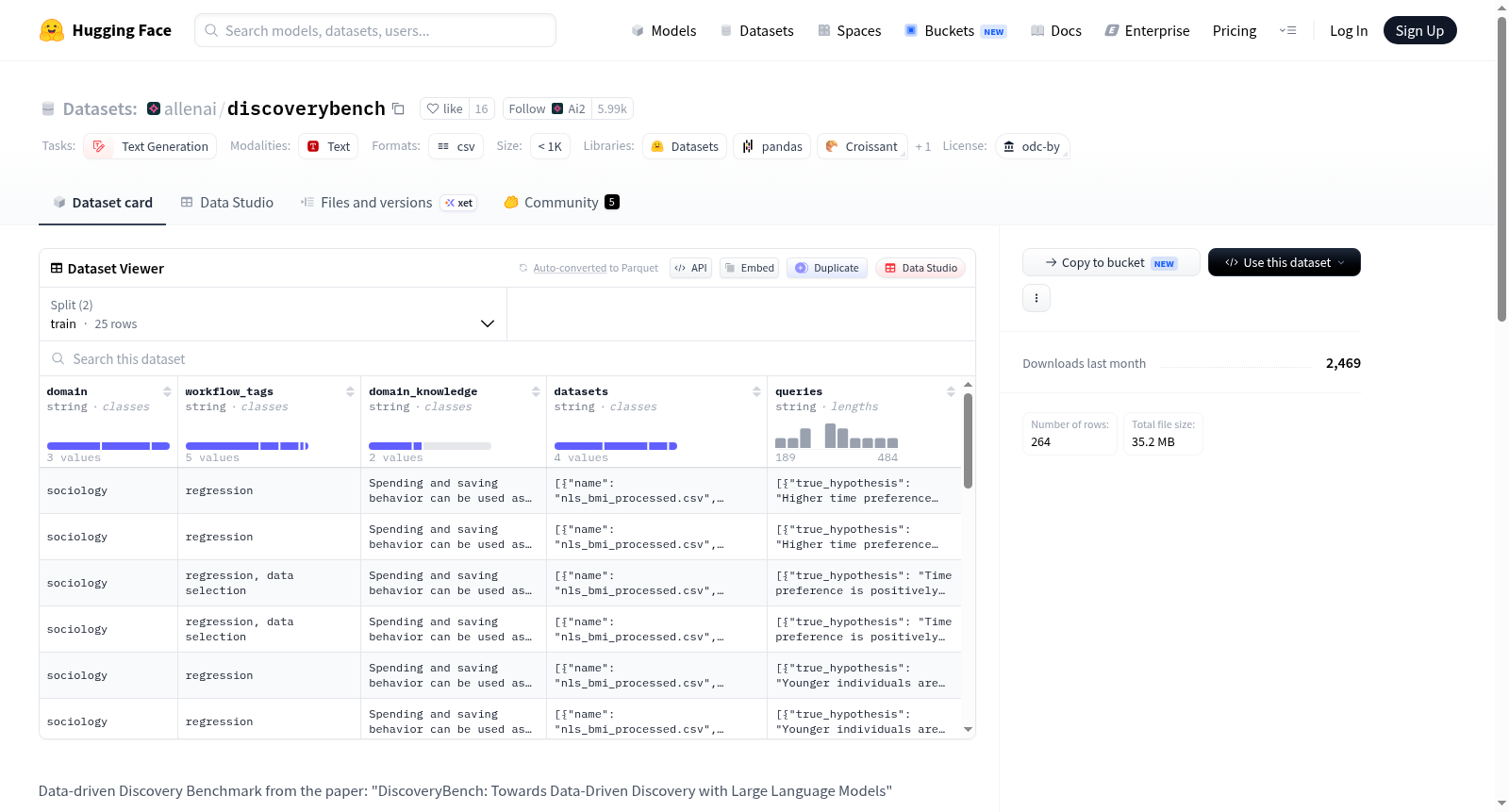1509x812 pixels.
Task: Click the datasets column distribution bar
Action: (616, 445)
